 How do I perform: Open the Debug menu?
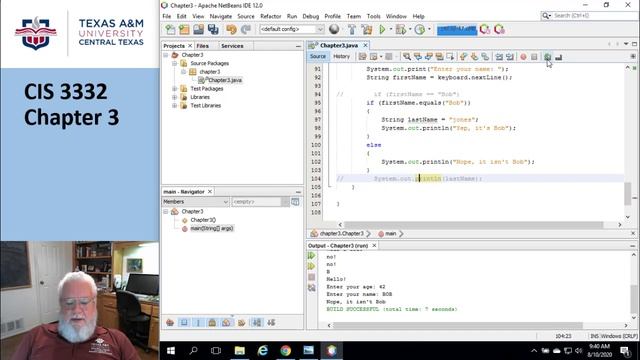tap(310, 16)
